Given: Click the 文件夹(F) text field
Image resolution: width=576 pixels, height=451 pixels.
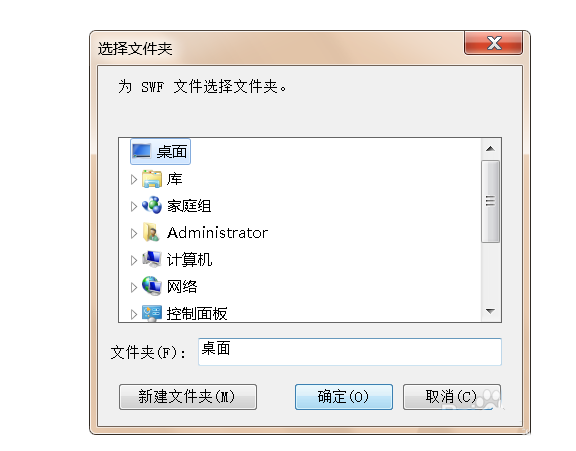Looking at the screenshot, I should pyautogui.click(x=350, y=352).
